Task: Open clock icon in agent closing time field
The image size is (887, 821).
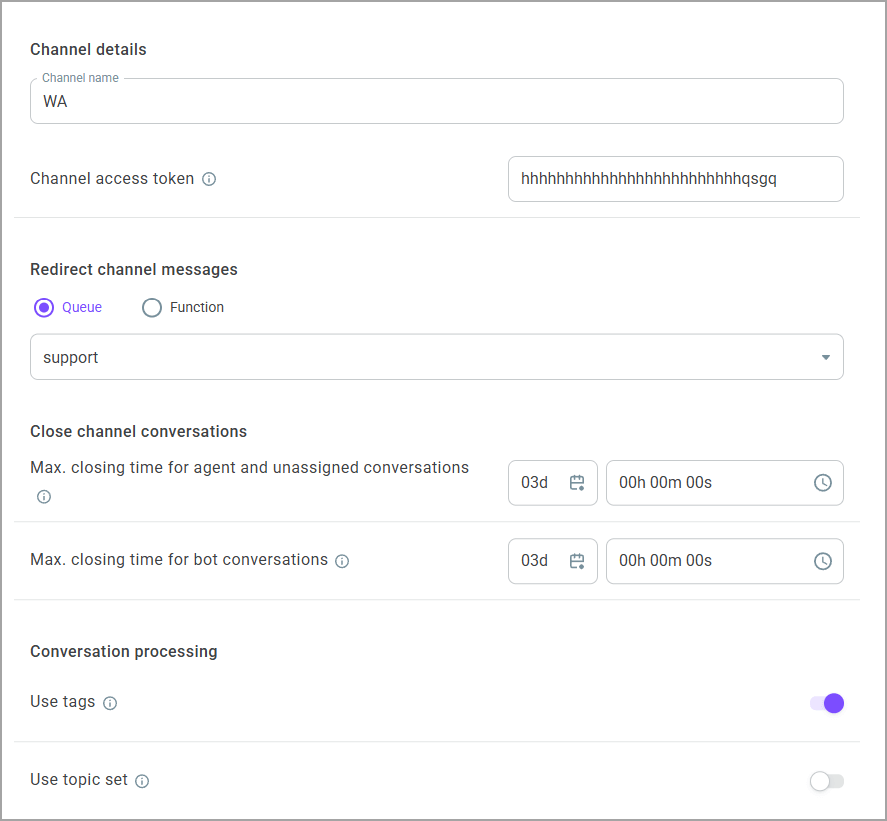Action: [822, 483]
